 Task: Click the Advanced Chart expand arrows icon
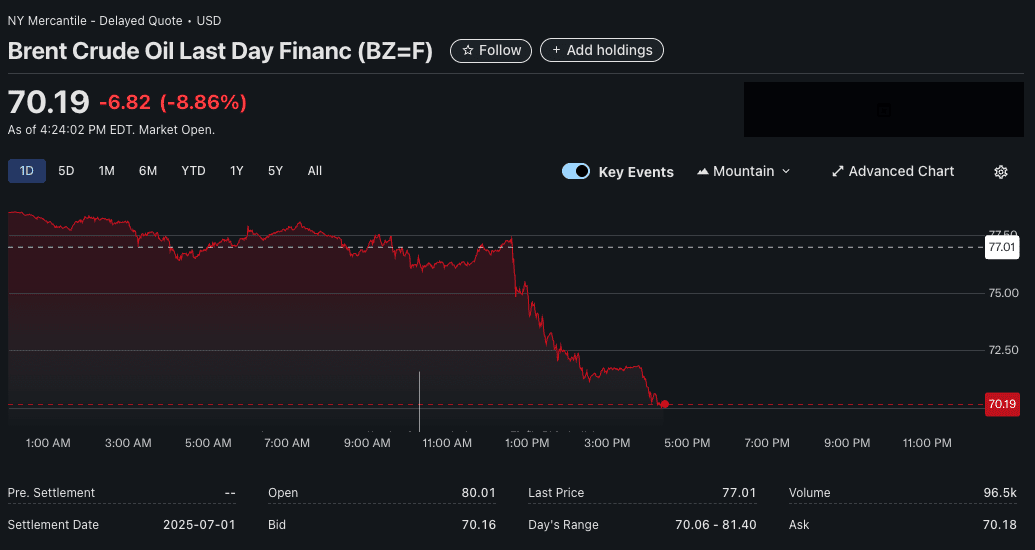pos(837,172)
